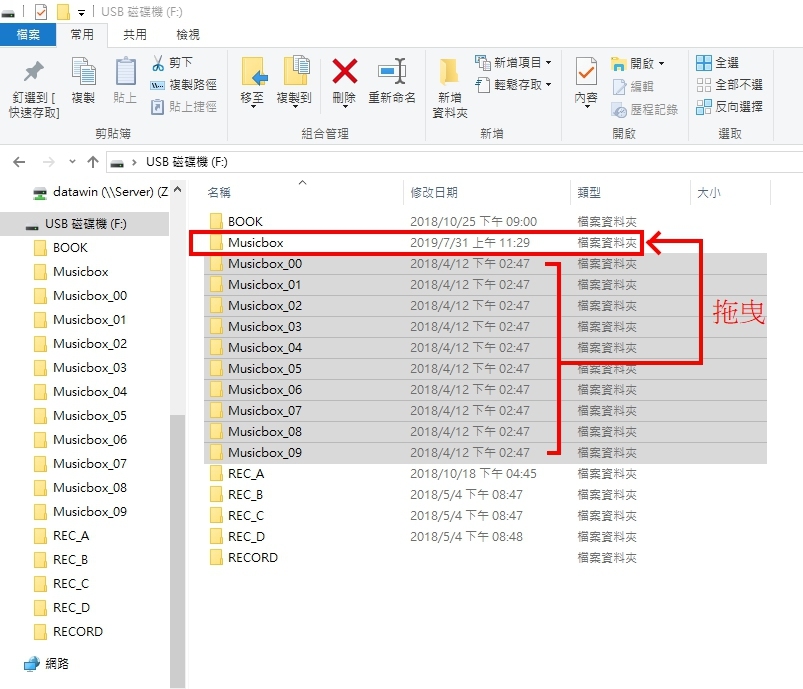Click Paste shortcut (貼上捷徑) icon
The image size is (803, 689).
pyautogui.click(x=157, y=107)
